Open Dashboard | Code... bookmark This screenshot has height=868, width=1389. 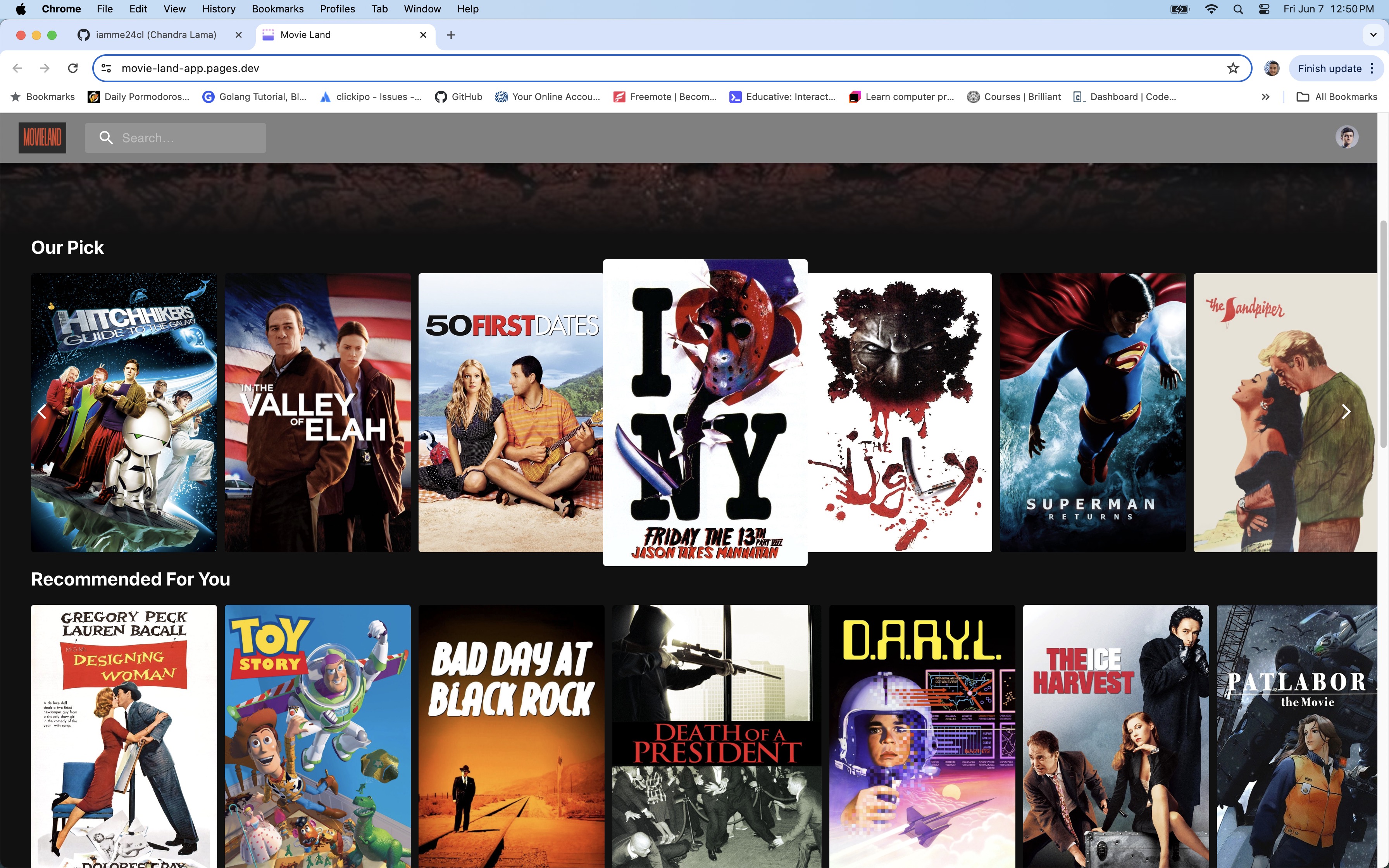[1125, 97]
